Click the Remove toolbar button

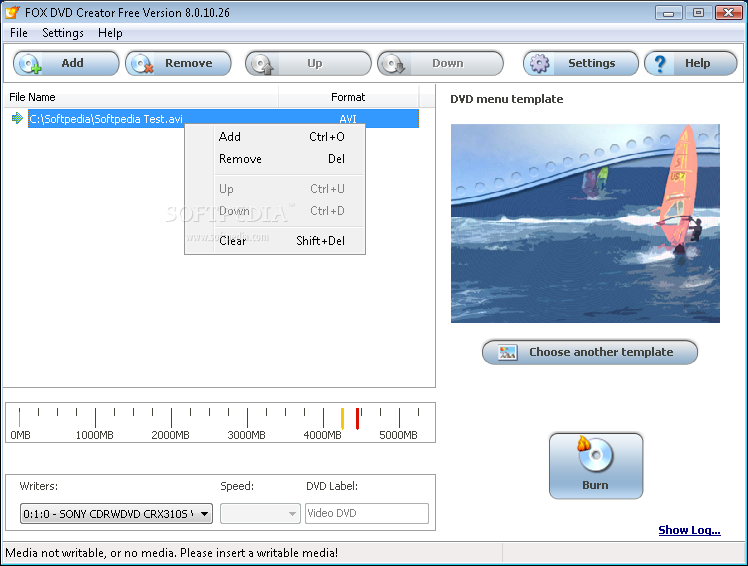tap(178, 63)
